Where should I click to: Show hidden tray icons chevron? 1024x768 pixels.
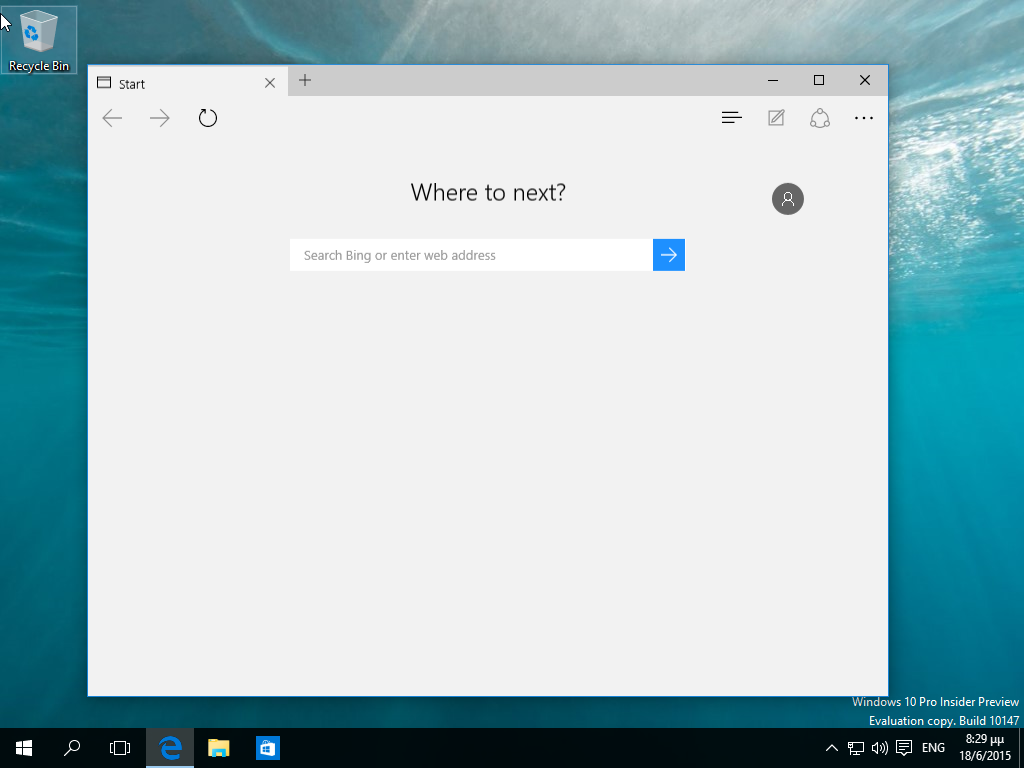coord(831,748)
